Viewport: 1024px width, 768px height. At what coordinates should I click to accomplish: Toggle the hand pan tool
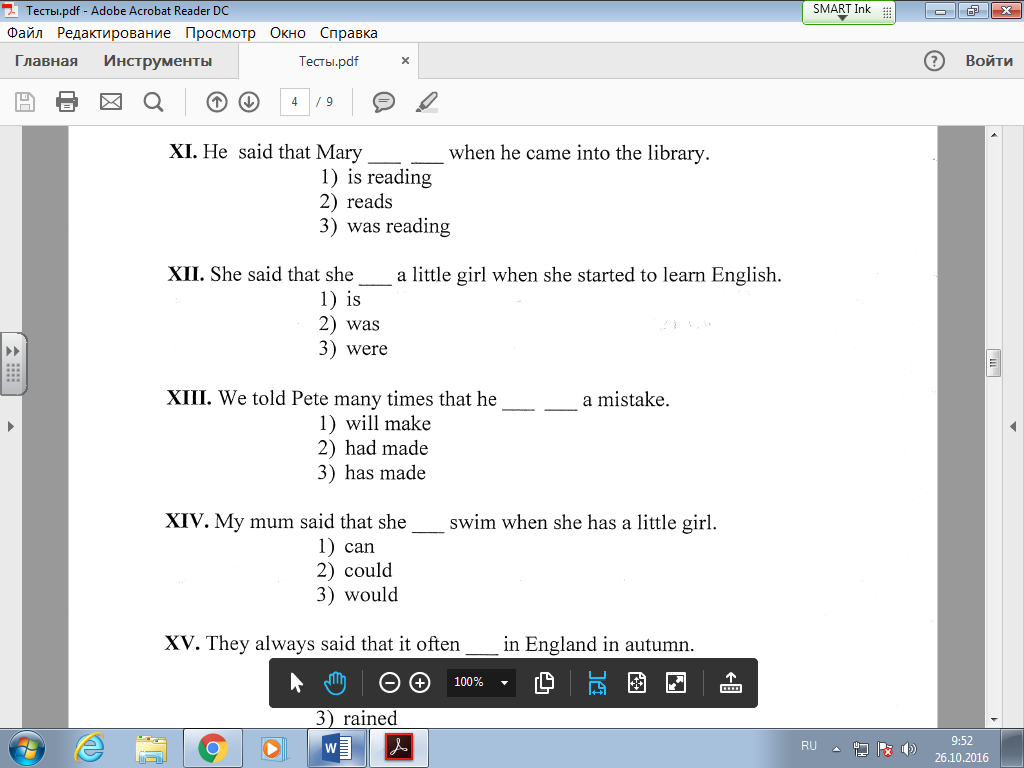coord(335,683)
